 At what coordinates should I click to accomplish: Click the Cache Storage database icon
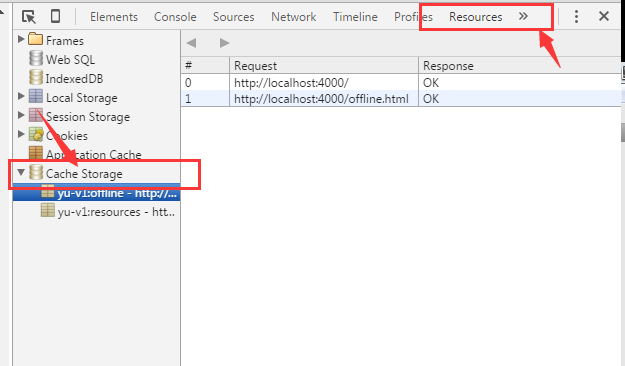point(36,172)
